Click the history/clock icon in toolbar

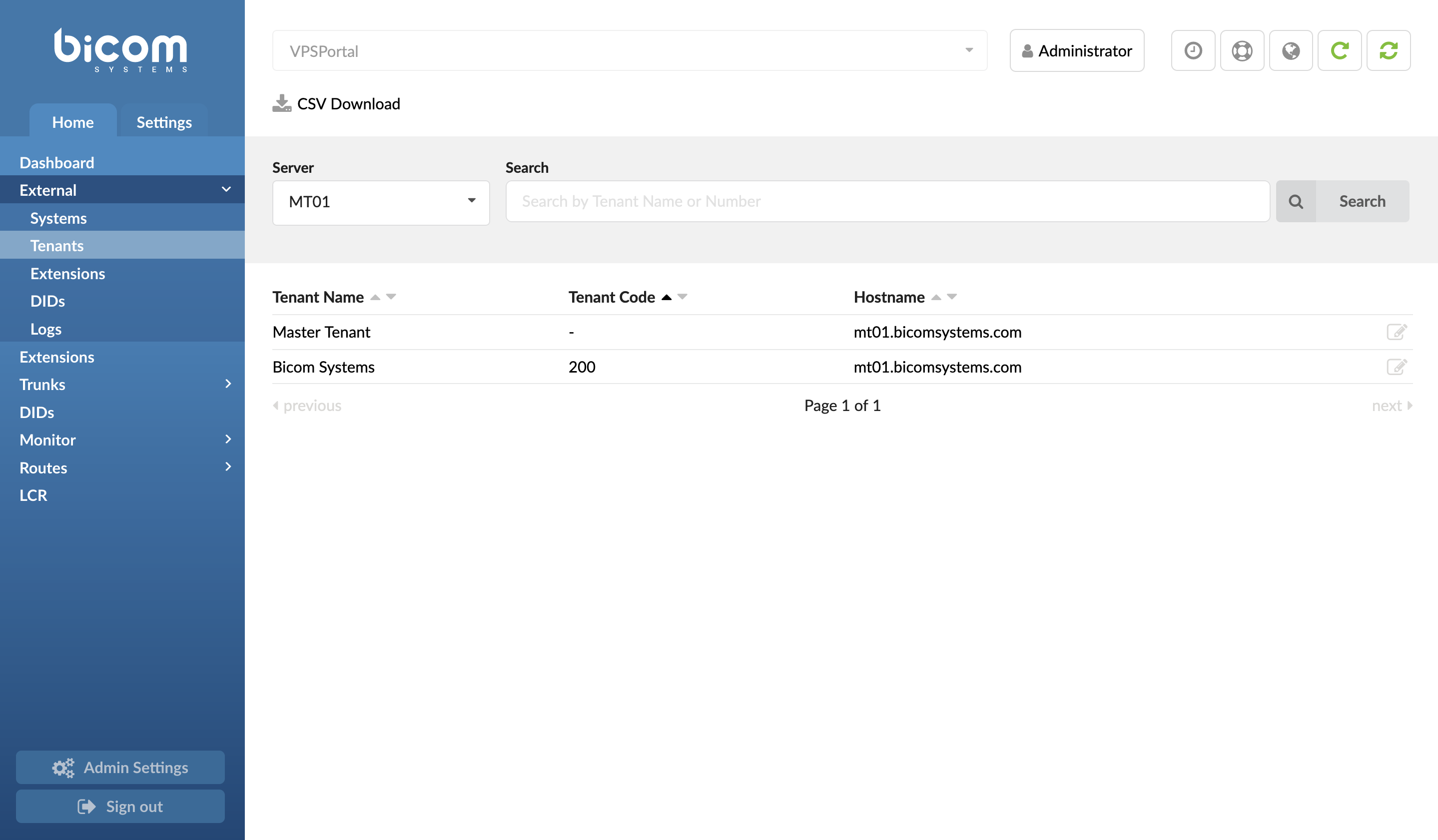(1191, 50)
